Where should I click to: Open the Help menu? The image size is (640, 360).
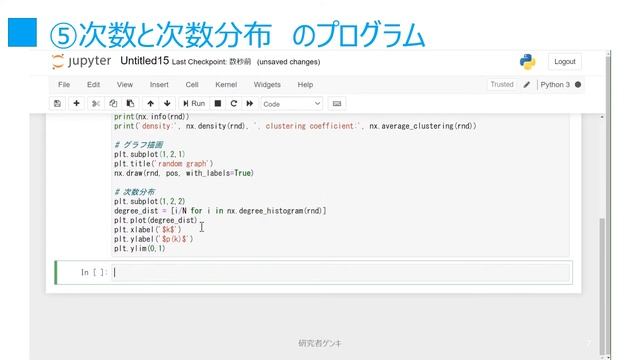coord(305,84)
